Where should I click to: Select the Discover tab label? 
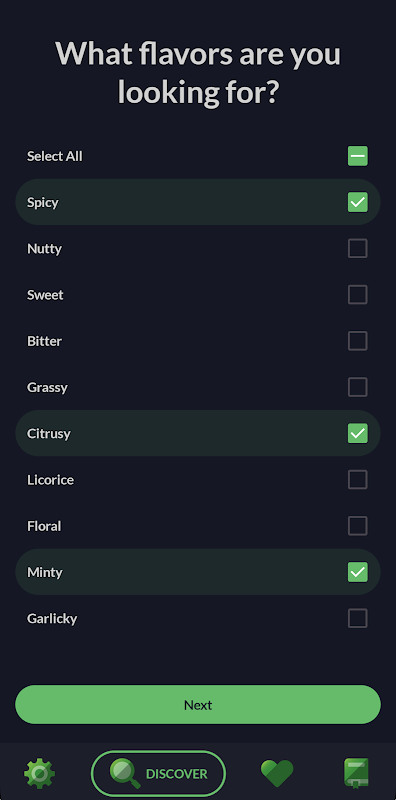click(x=177, y=774)
